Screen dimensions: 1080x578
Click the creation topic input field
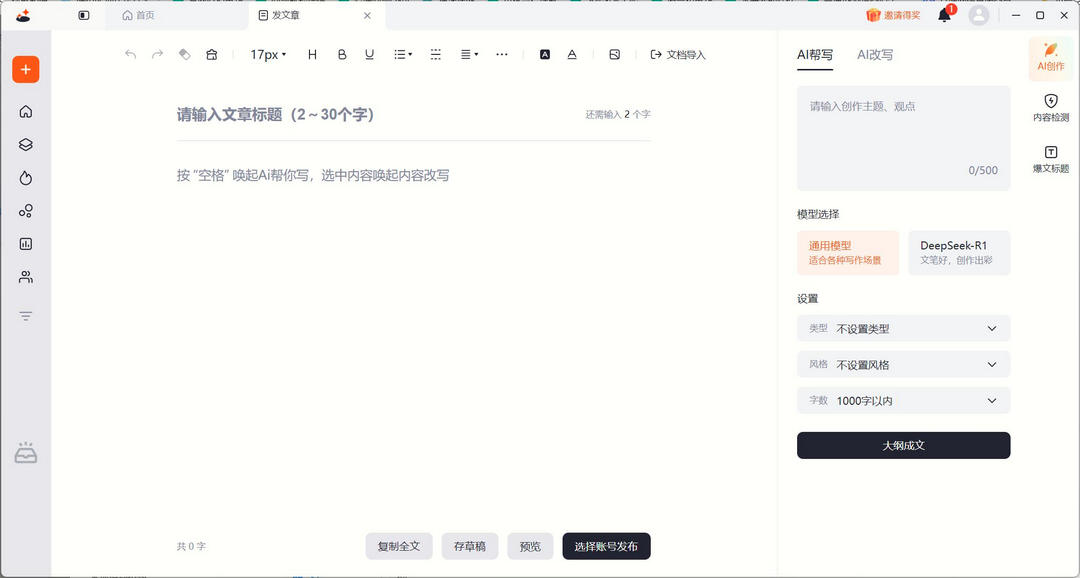(x=903, y=135)
